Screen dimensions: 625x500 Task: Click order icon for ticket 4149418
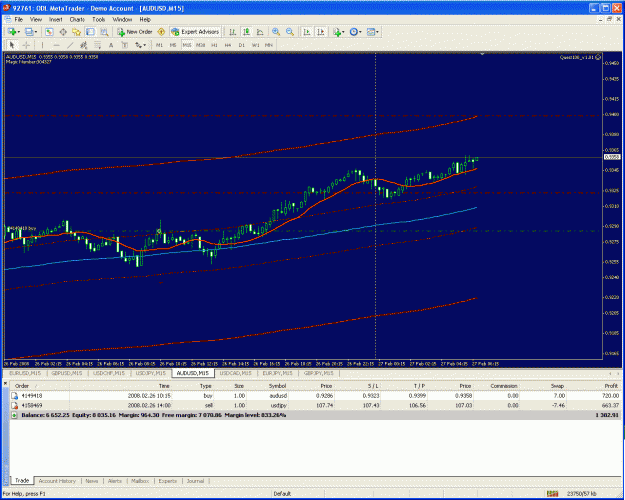click(14, 396)
